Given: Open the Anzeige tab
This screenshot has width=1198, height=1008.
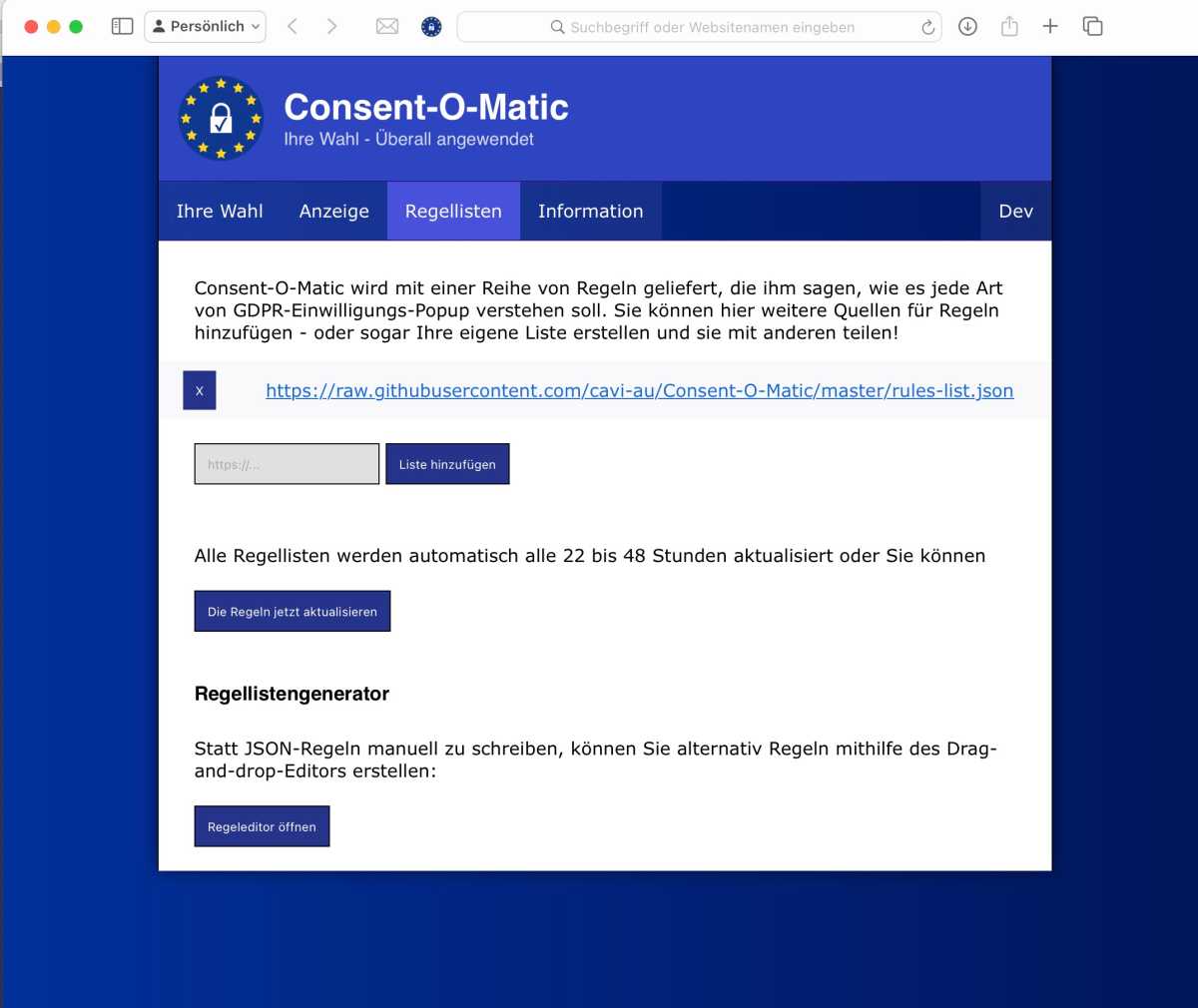Looking at the screenshot, I should click(x=333, y=212).
